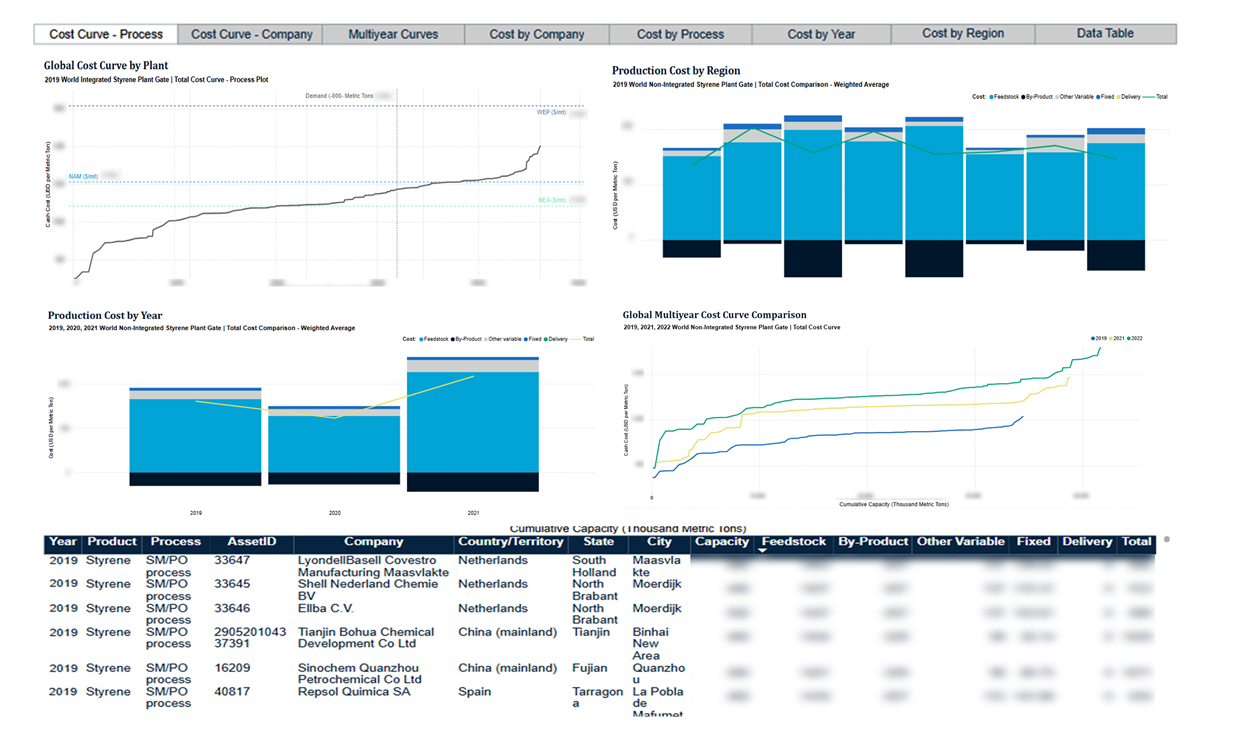This screenshot has width=1243, height=742.
Task: Click the 2022 legend dot in Multiyear Cost Curve
Action: pos(1130,338)
